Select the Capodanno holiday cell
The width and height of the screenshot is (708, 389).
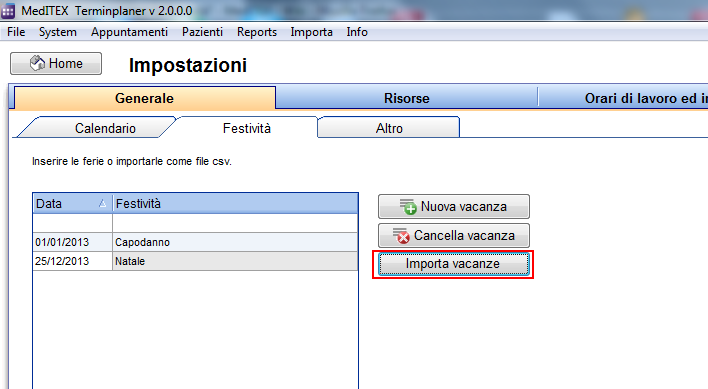click(x=235, y=242)
